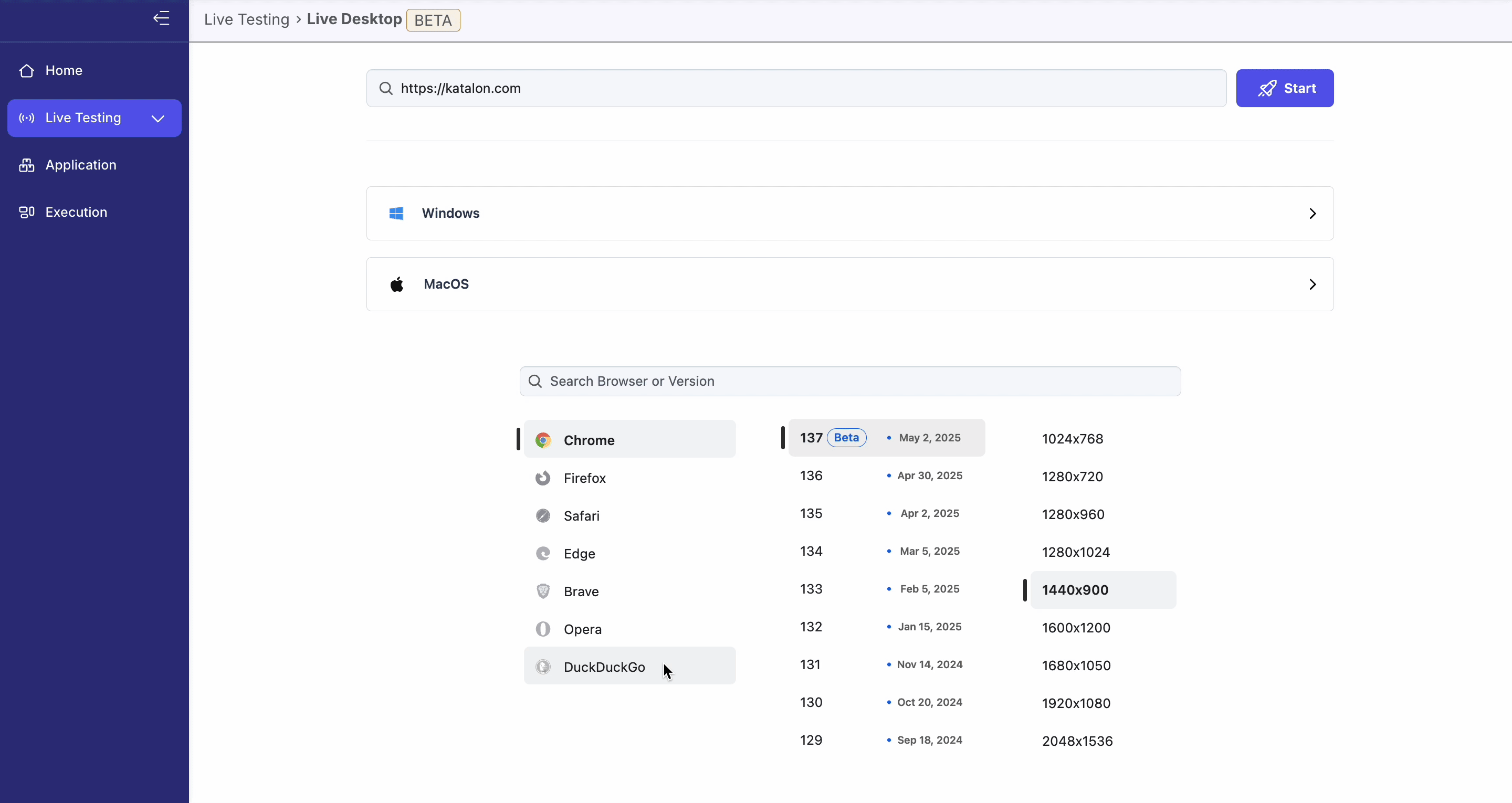The height and width of the screenshot is (803, 1512).
Task: Select Edge browser
Action: (630, 554)
